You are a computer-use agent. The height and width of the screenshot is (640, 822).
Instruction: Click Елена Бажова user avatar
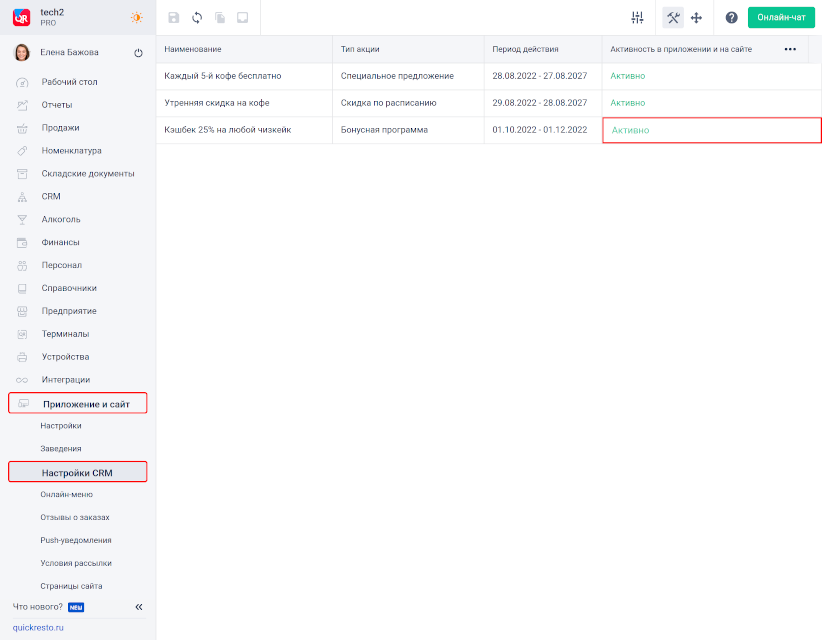click(21, 52)
